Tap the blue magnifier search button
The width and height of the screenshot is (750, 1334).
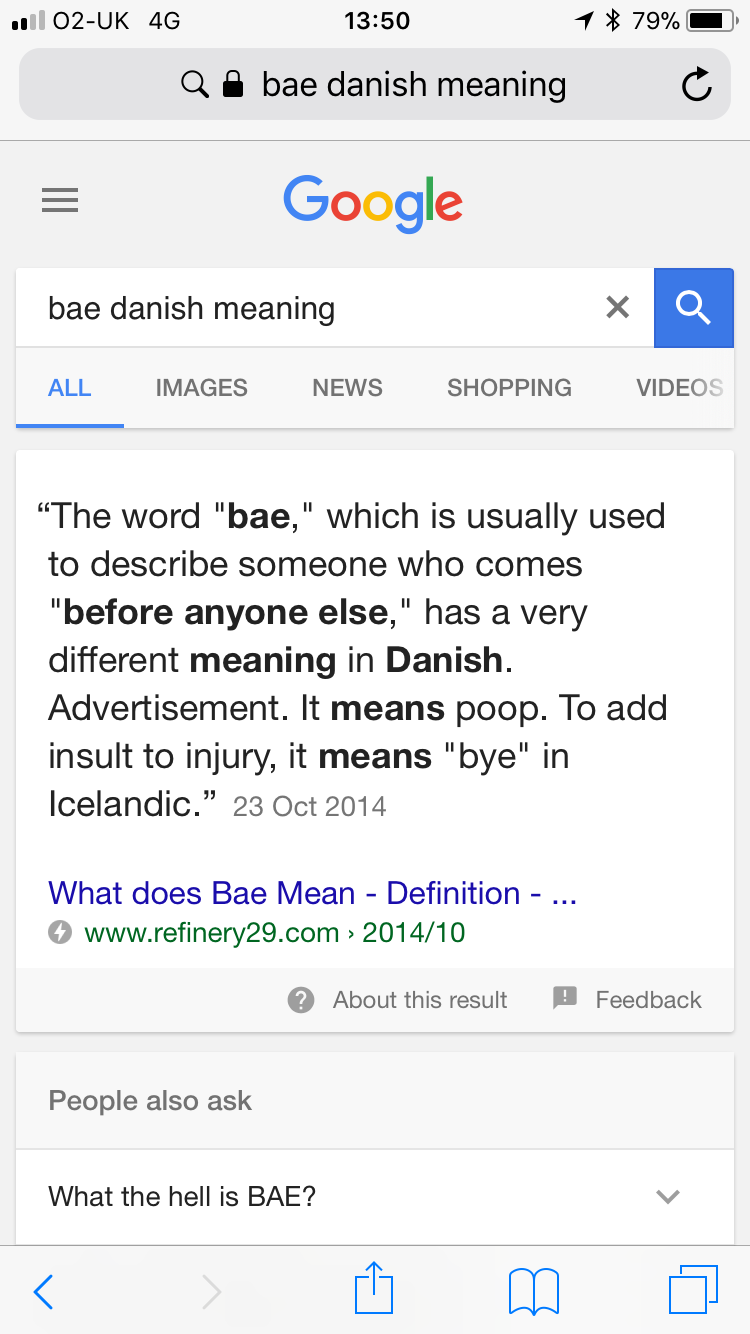coord(693,308)
